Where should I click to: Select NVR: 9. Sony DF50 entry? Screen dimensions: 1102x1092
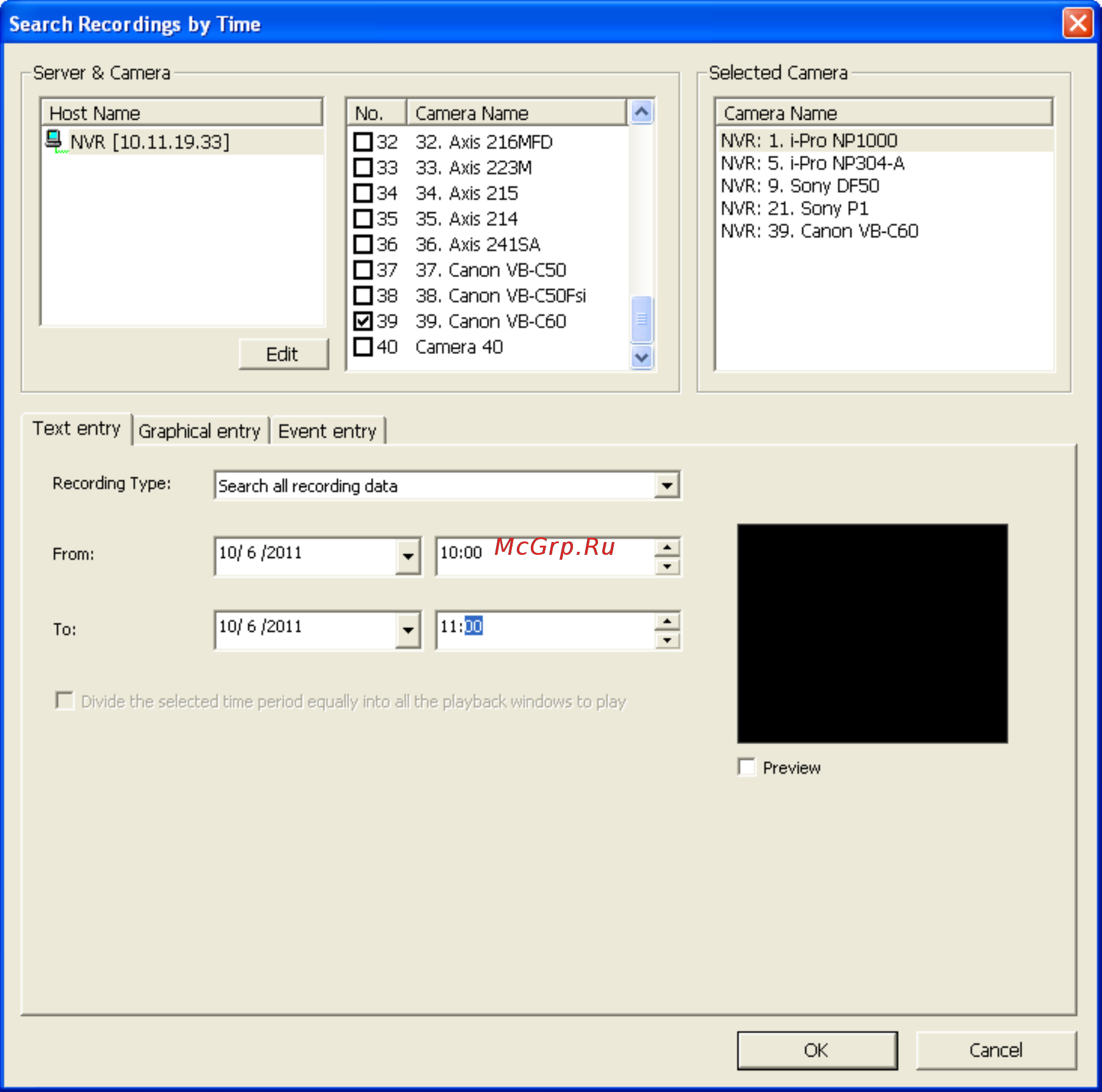tap(800, 186)
